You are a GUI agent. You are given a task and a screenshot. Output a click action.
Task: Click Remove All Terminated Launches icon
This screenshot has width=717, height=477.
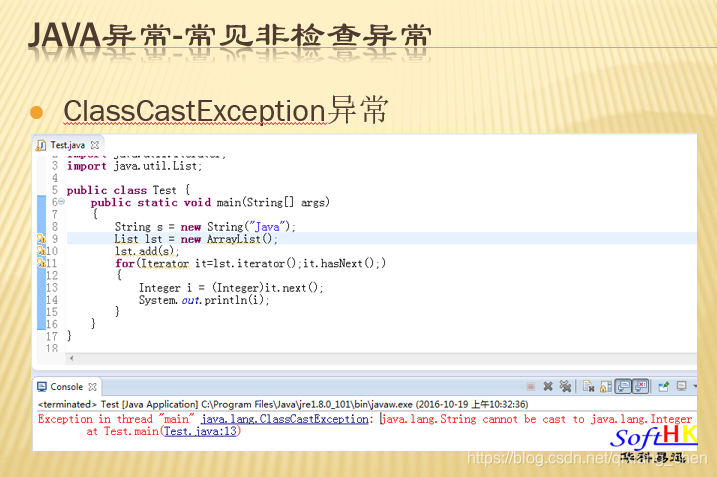point(565,387)
